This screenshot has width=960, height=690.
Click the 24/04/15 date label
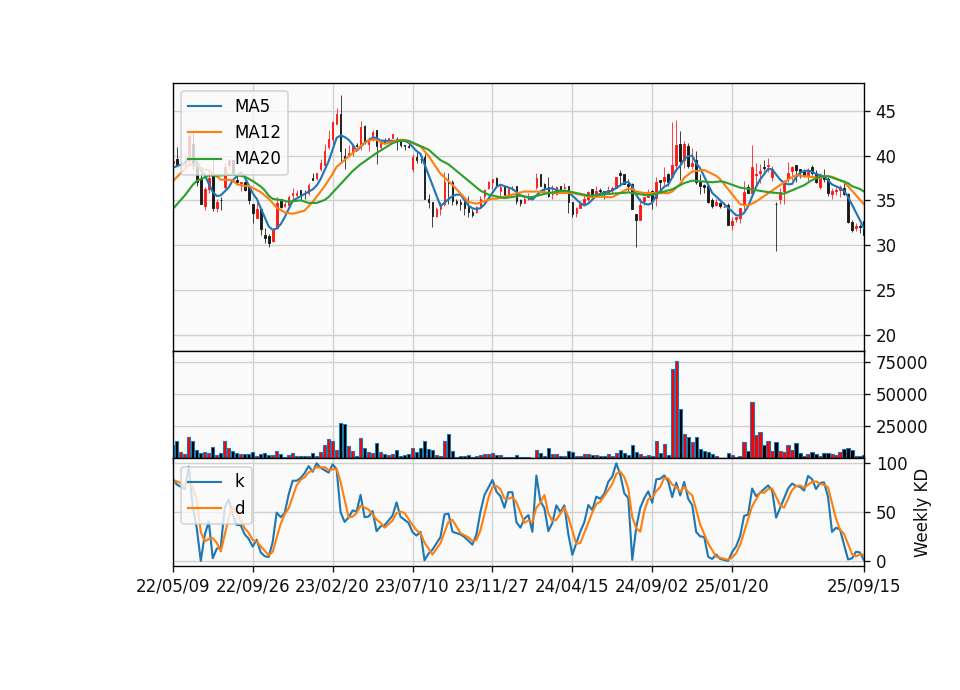572,586
